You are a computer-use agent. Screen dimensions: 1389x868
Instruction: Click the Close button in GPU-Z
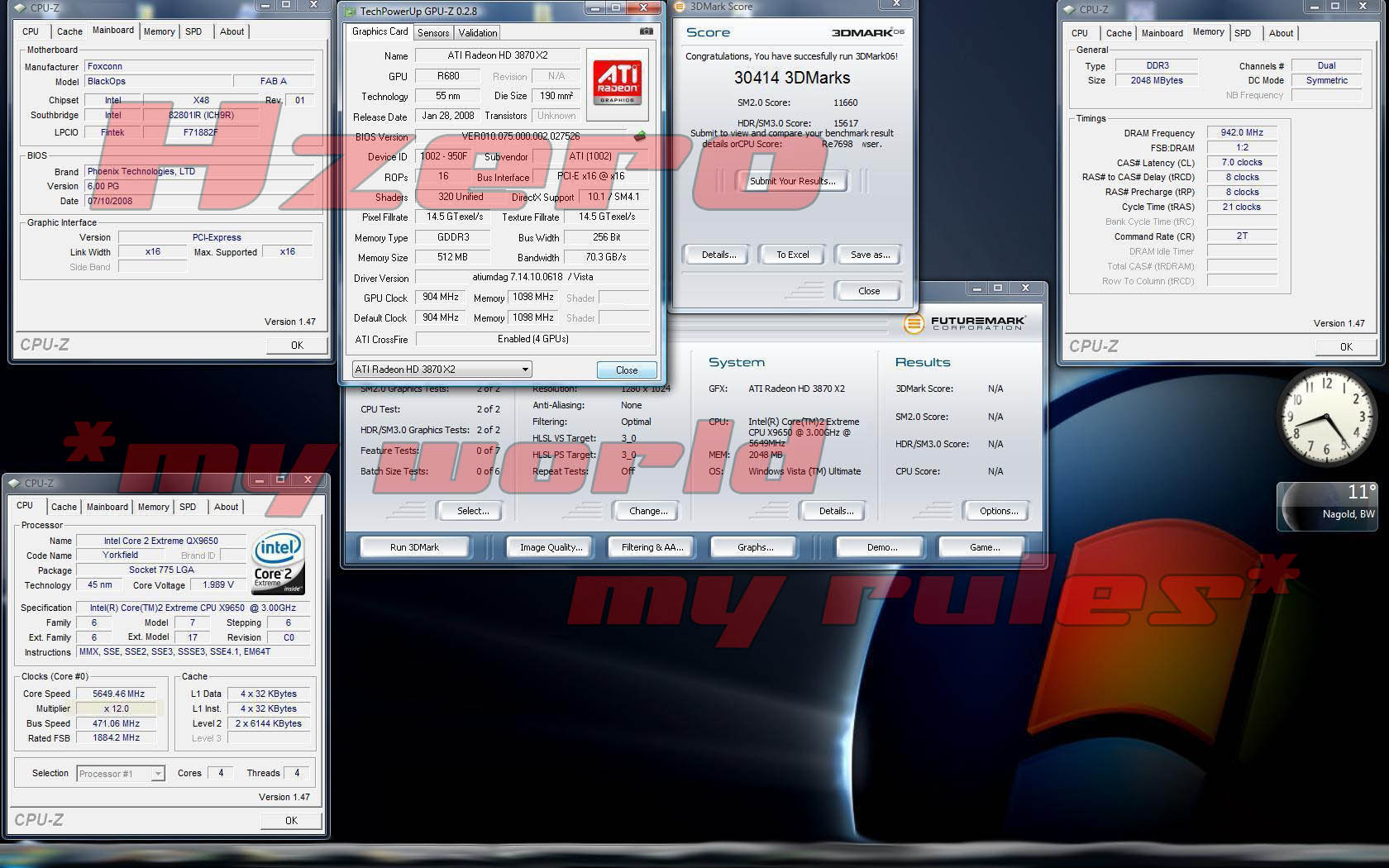(627, 370)
